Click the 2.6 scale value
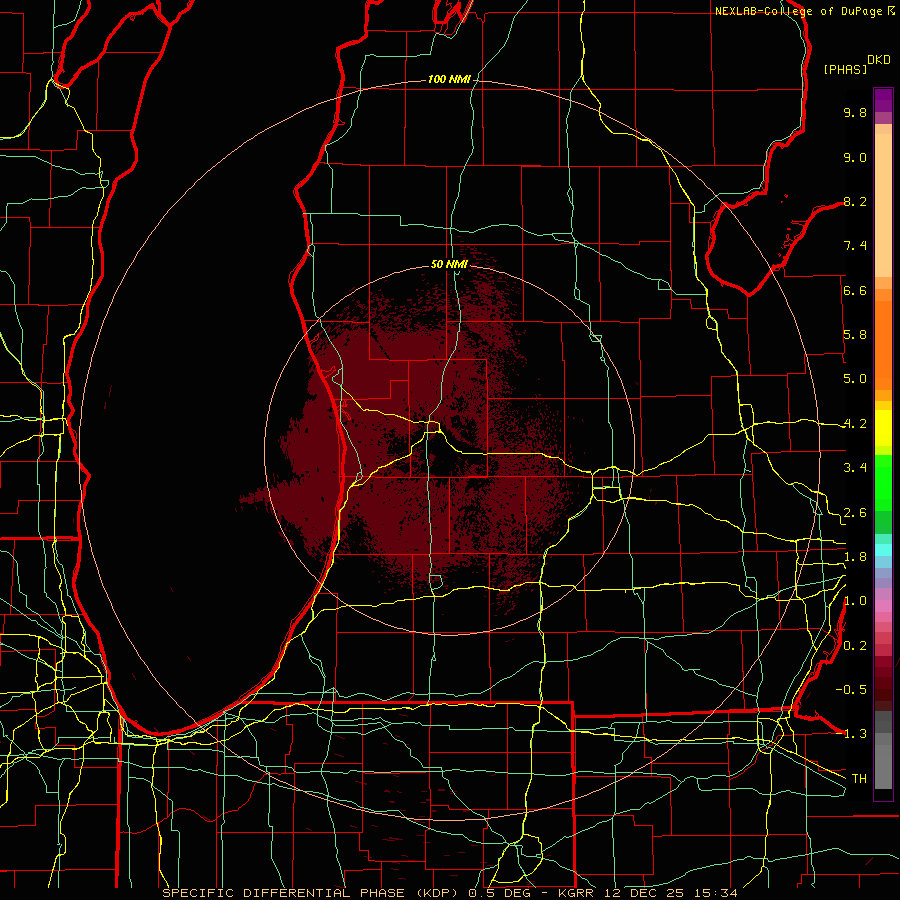 click(x=855, y=513)
